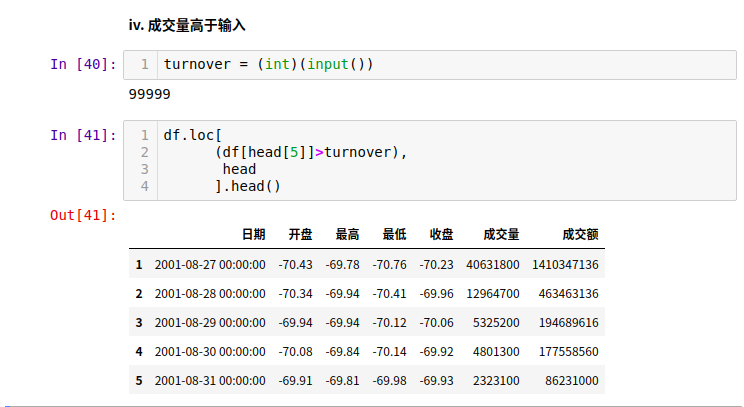Click row index 1 in output table

[139, 265]
